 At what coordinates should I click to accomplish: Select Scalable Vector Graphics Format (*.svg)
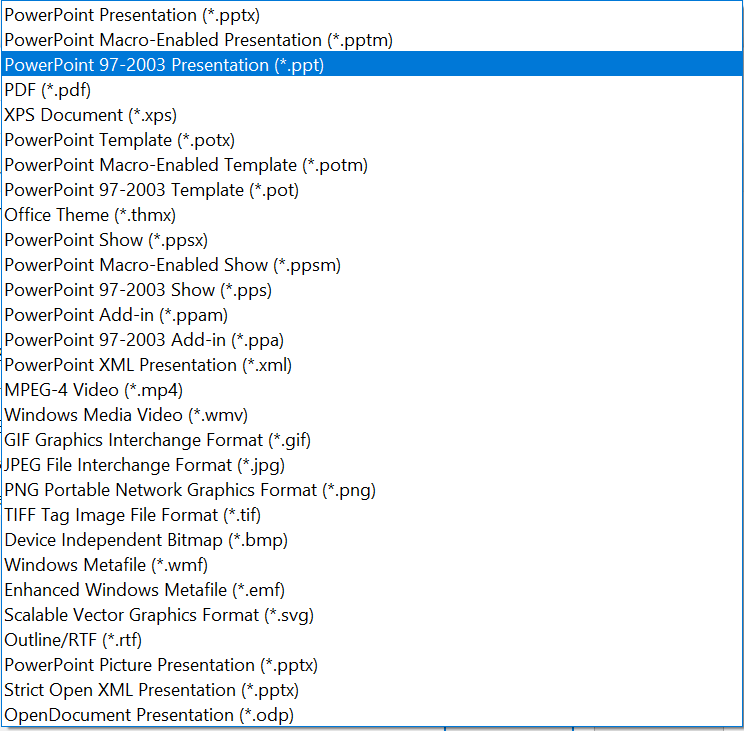pos(372,614)
